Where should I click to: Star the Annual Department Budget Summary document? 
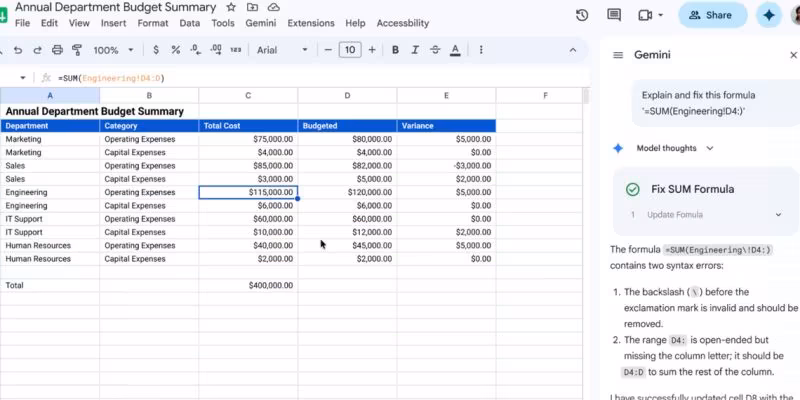point(231,7)
